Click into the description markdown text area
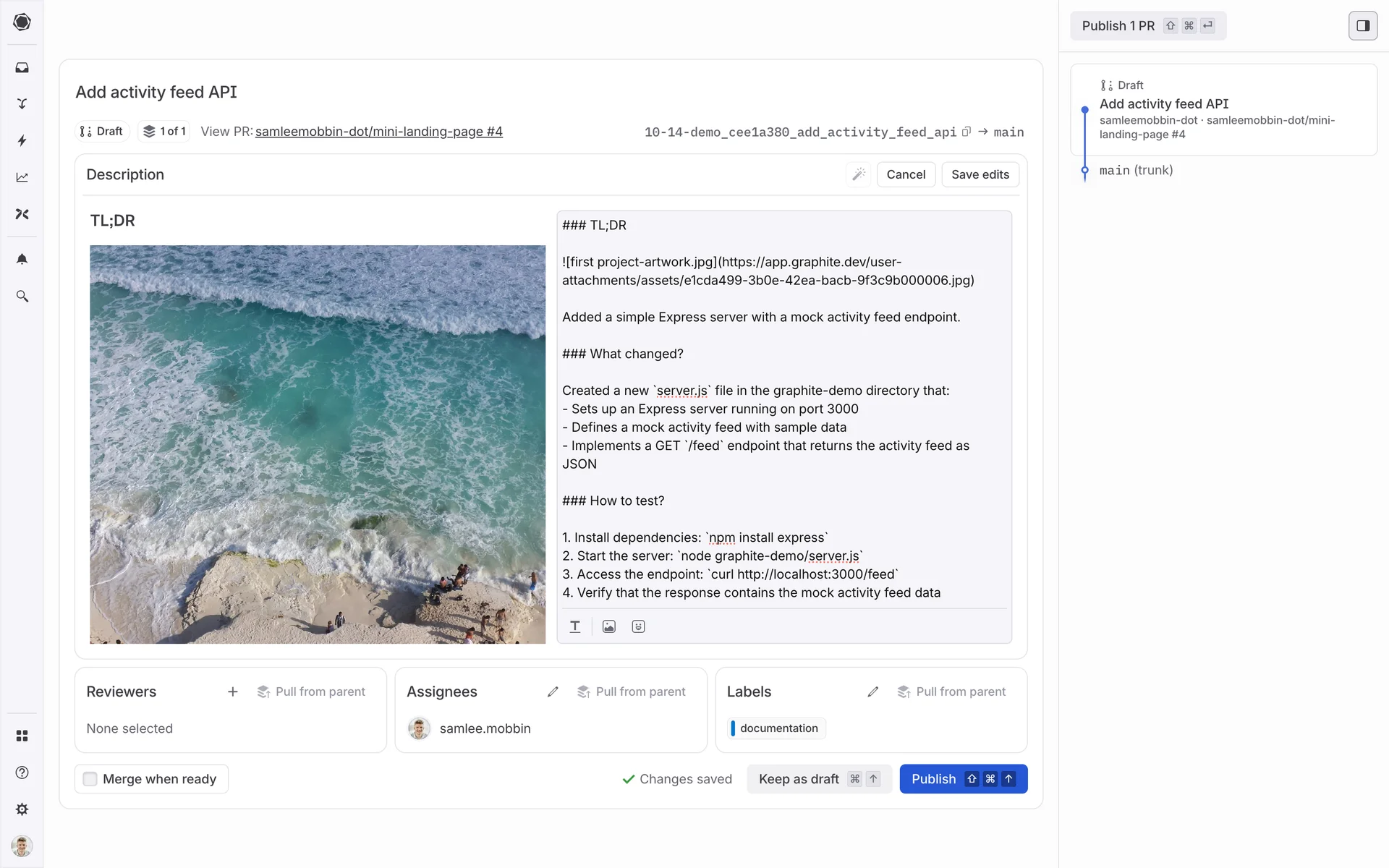This screenshot has height=868, width=1389. [783, 409]
